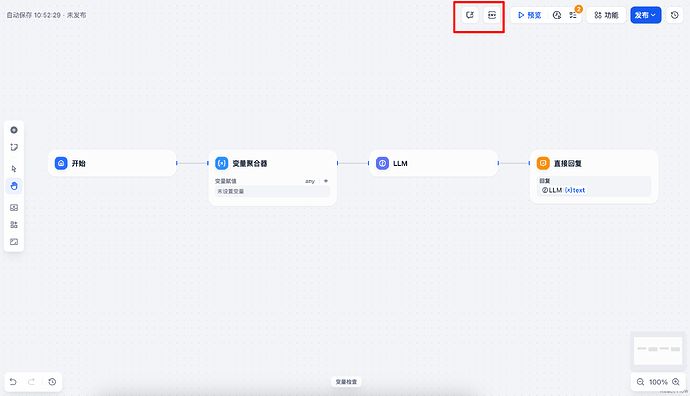This screenshot has height=396, width=690.
Task: Click the LLM node purple icon
Action: (x=382, y=163)
